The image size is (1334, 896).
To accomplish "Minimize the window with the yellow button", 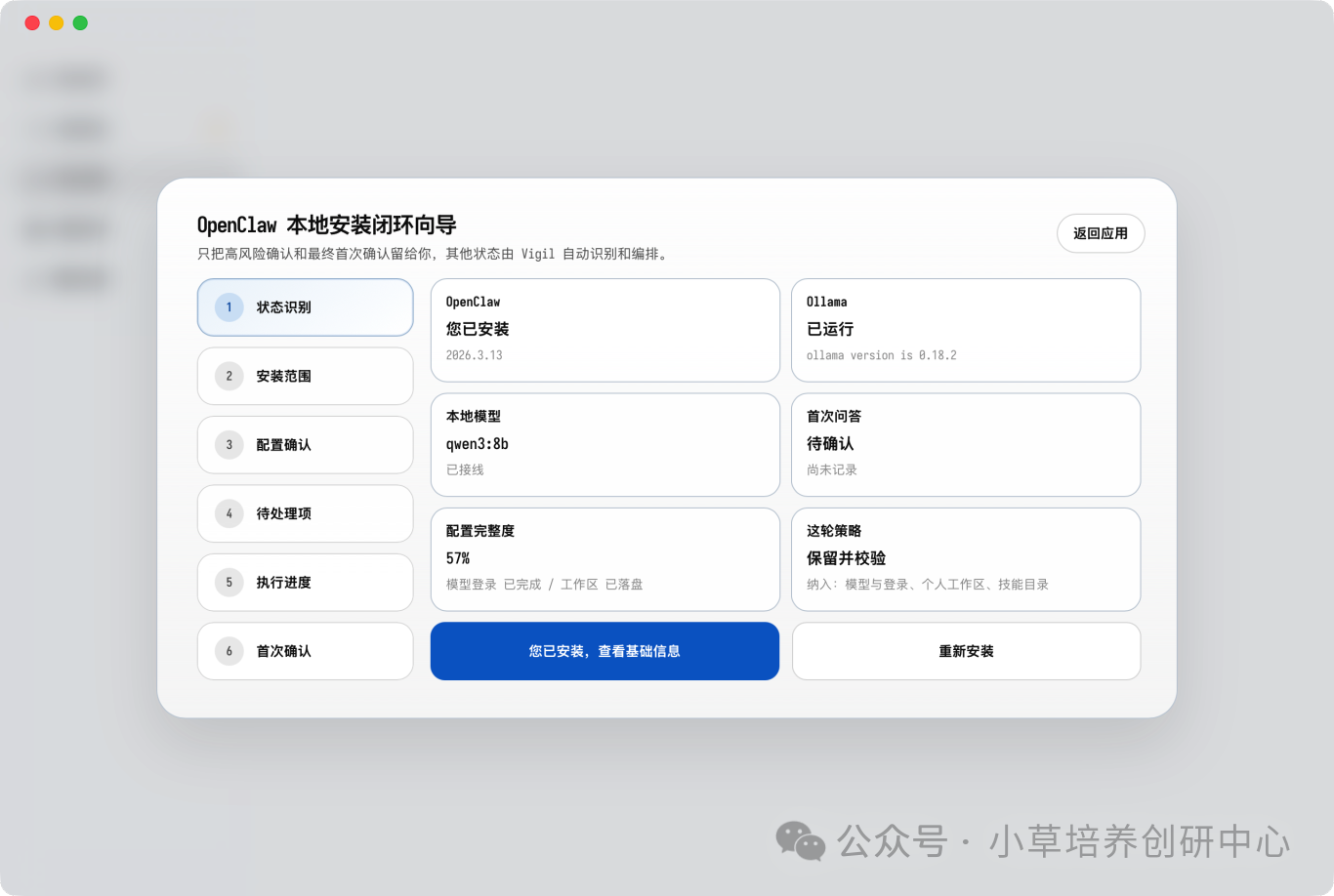I will click(x=57, y=22).
